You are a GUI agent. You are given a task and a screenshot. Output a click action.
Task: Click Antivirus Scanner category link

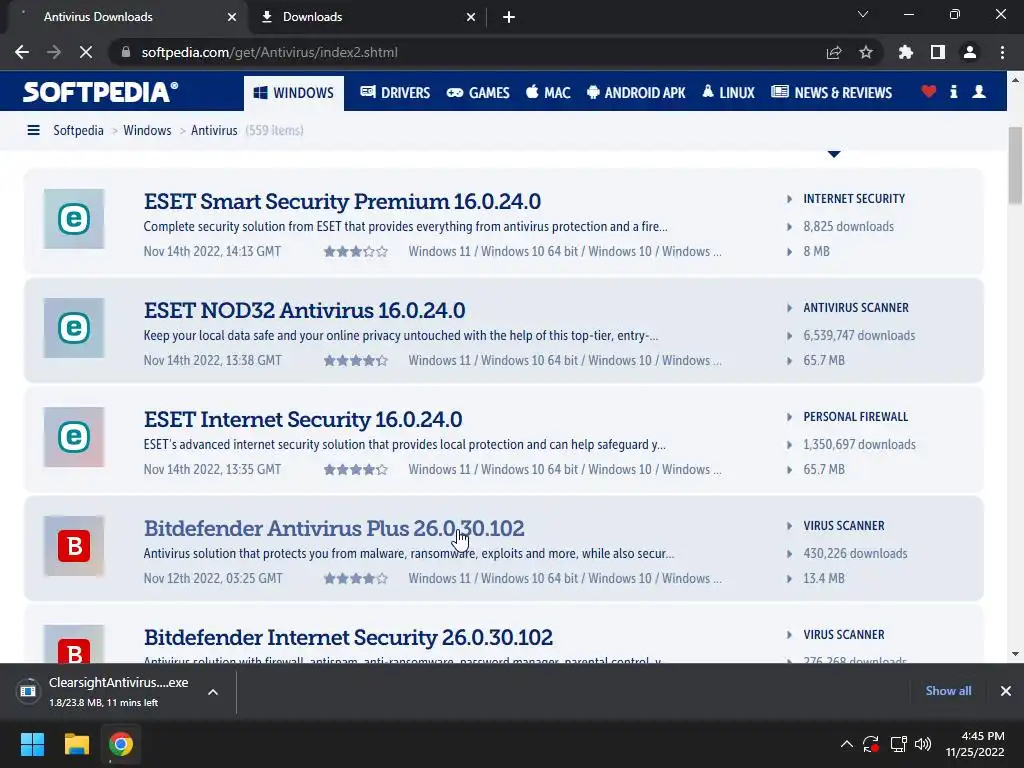856,308
